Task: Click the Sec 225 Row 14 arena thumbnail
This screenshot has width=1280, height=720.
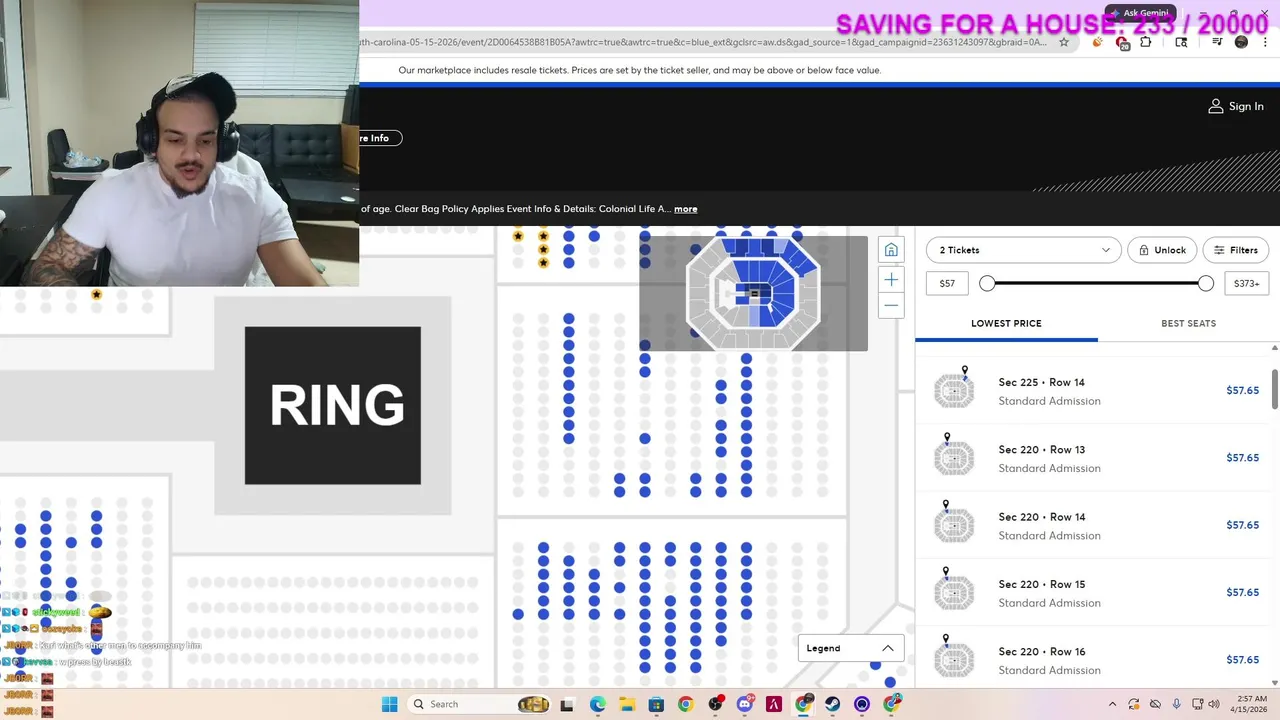Action: point(954,390)
